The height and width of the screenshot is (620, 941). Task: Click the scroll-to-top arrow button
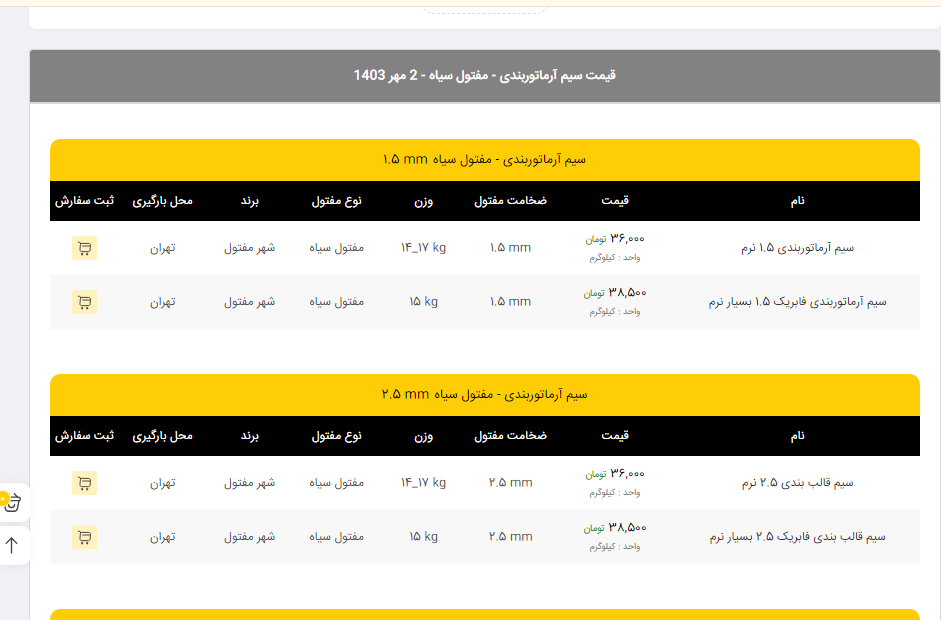12,545
